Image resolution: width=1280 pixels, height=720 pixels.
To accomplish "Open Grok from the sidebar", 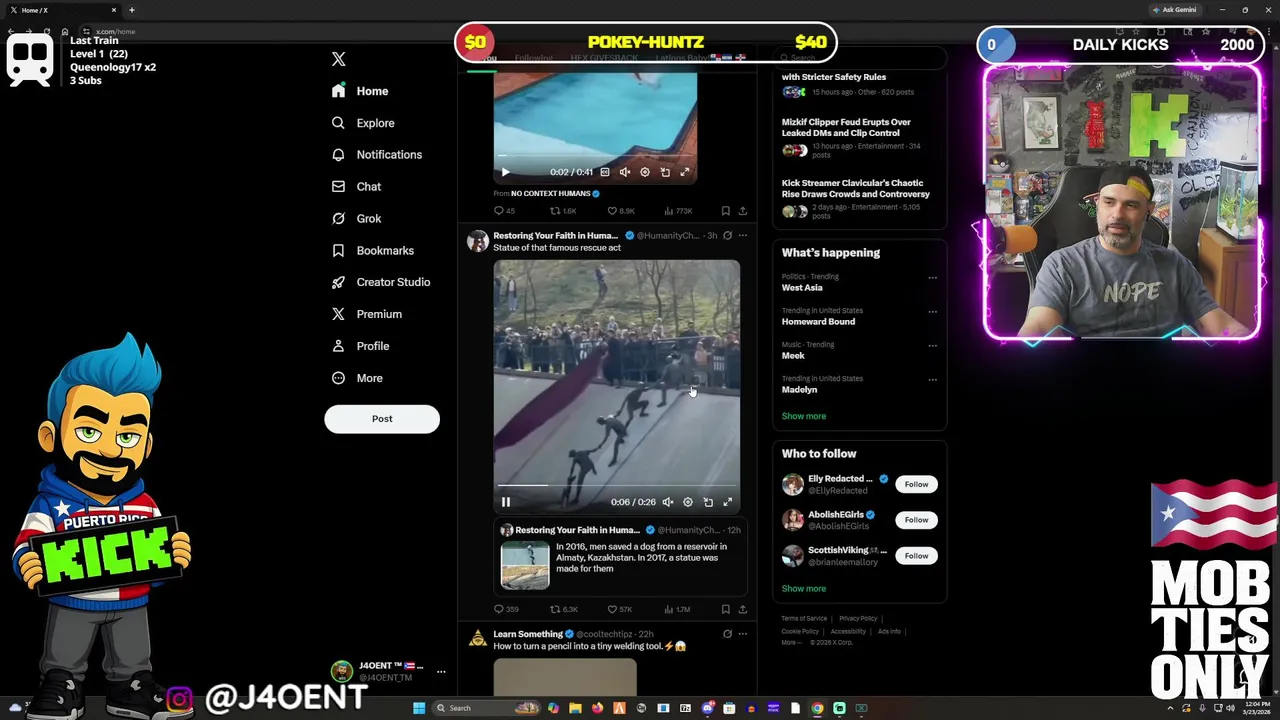I will pos(356,219).
